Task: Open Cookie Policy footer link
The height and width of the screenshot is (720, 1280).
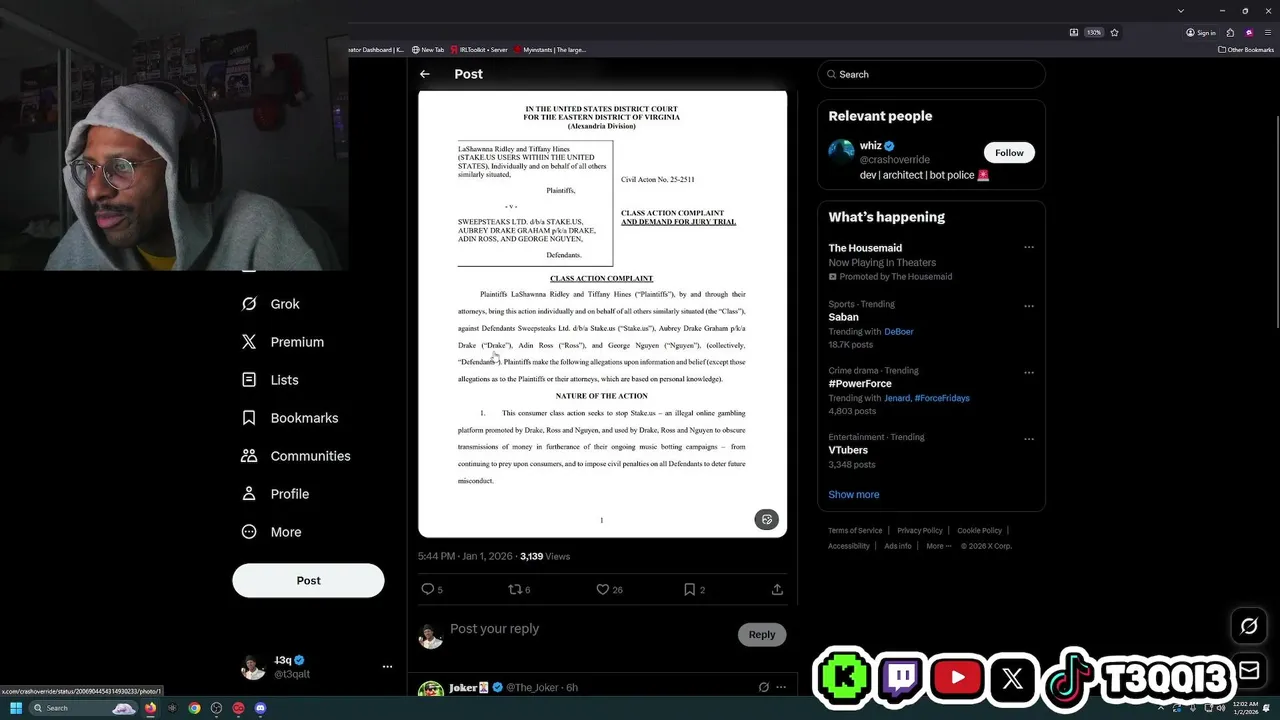Action: point(979,531)
